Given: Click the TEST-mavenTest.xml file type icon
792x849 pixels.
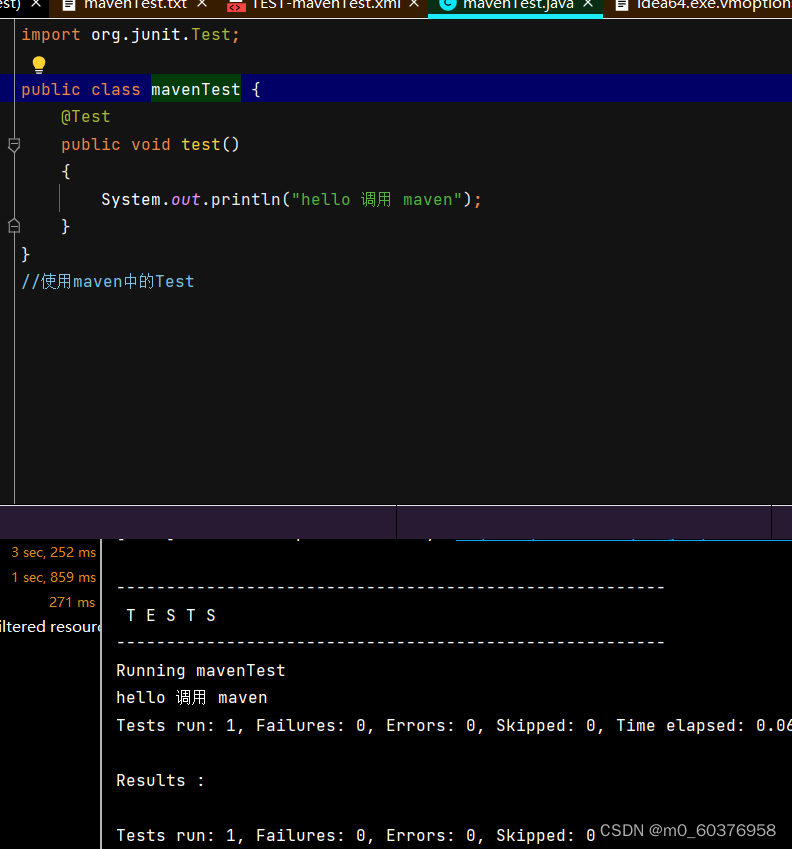Looking at the screenshot, I should pyautogui.click(x=235, y=5).
